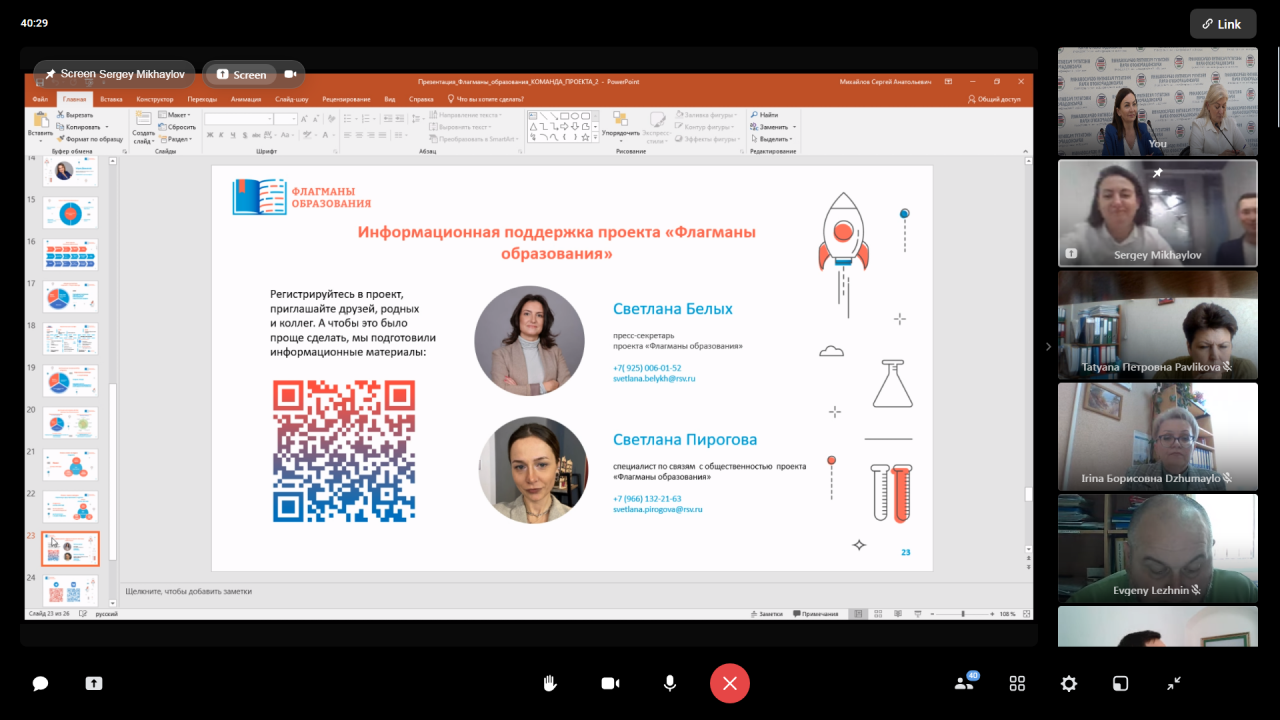Viewport: 1280px width, 720px height.
Task: Mute the microphone
Action: 670,684
